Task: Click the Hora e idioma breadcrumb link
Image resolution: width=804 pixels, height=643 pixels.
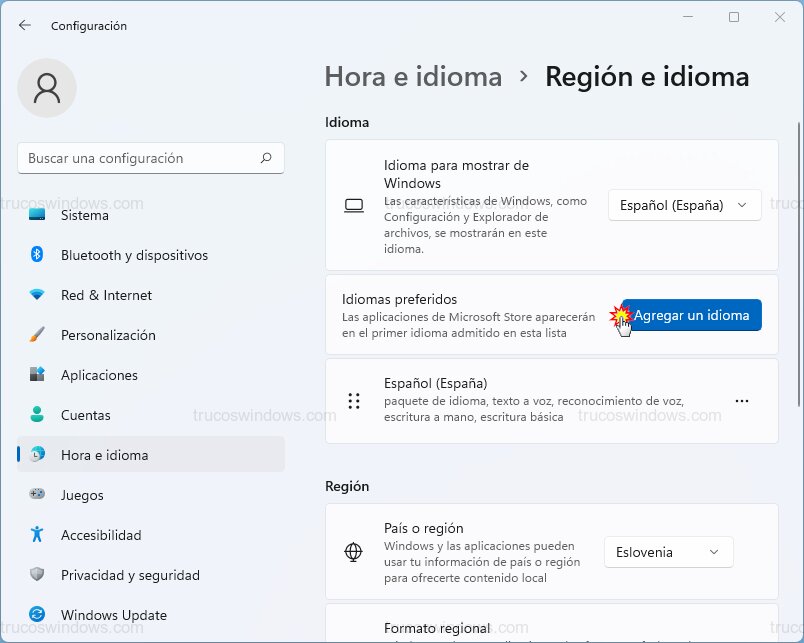Action: [x=413, y=77]
